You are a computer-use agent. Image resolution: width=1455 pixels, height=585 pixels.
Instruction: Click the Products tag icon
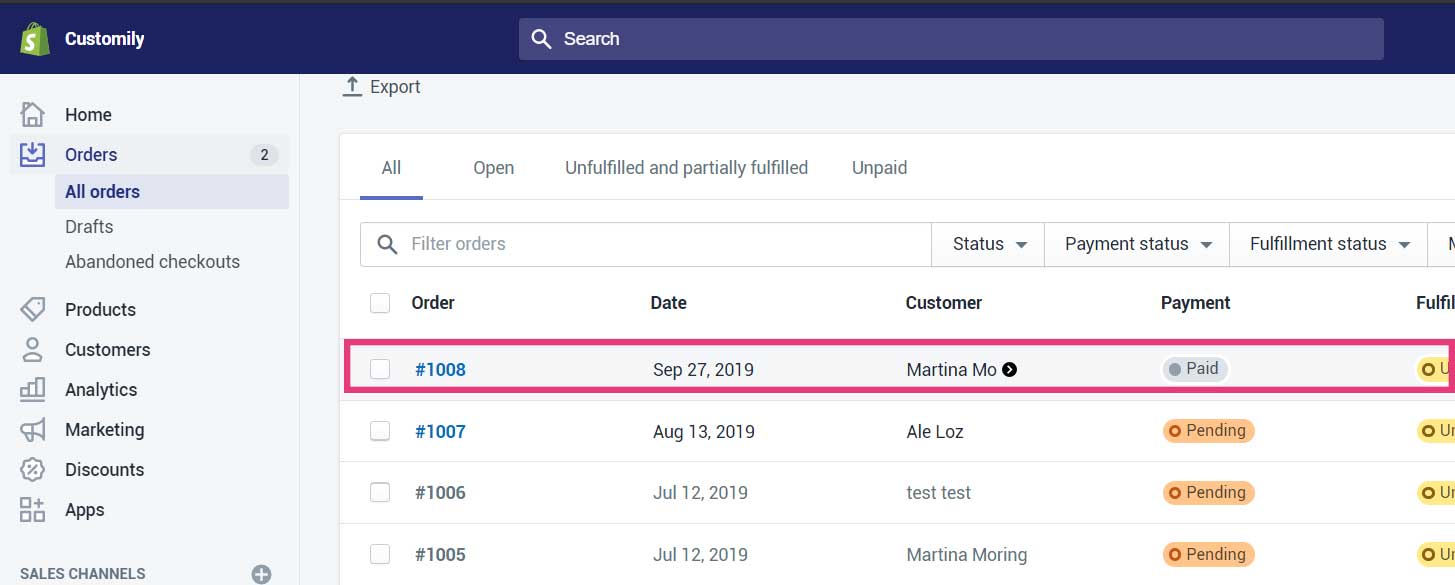[33, 309]
